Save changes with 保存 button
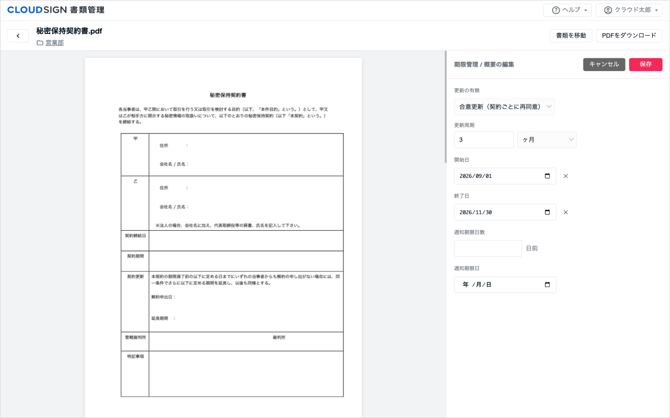Image resolution: width=670 pixels, height=418 pixels. [x=645, y=64]
